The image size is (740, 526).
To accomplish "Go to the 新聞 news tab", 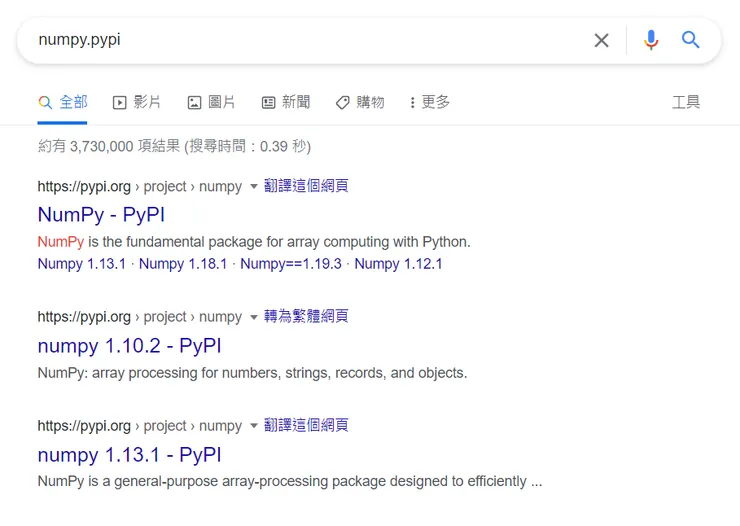I will pos(285,102).
